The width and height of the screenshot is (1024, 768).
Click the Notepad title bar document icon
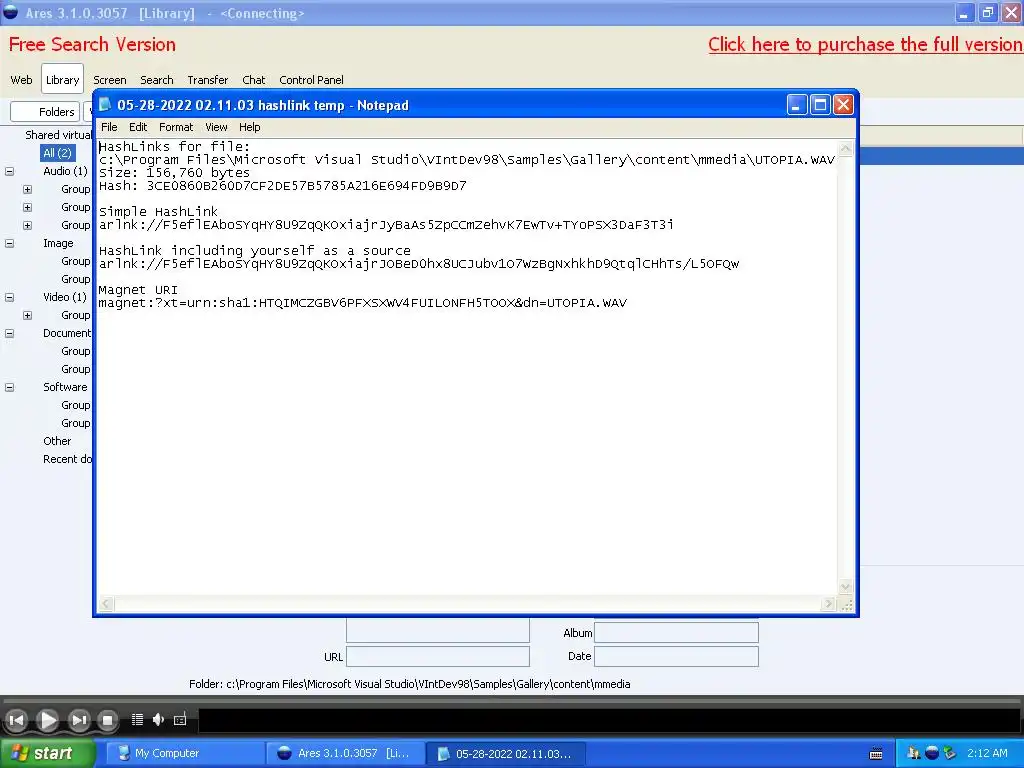(104, 104)
